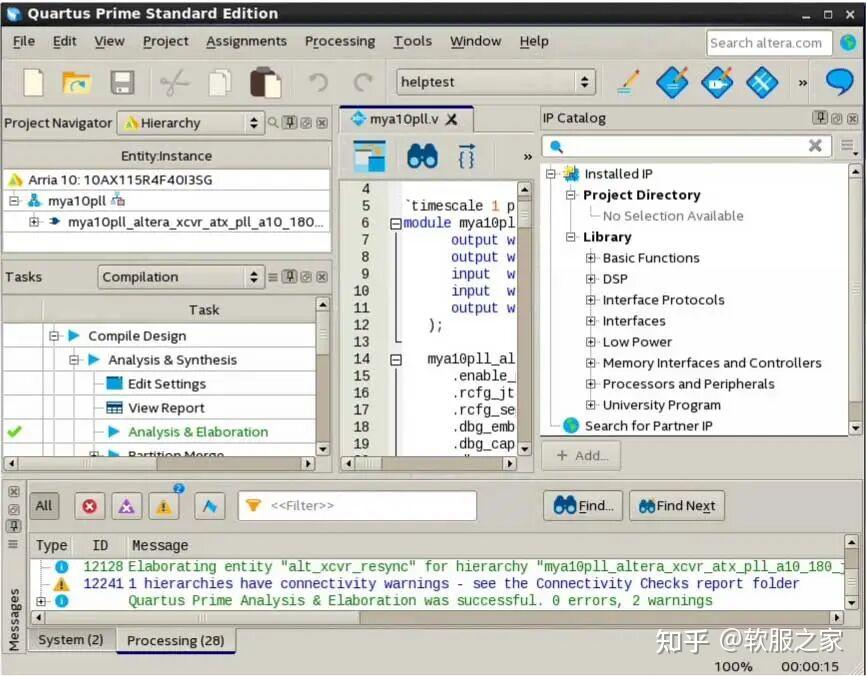866x676 pixels.
Task: Click the Open folder toolbar icon
Action: click(x=76, y=83)
